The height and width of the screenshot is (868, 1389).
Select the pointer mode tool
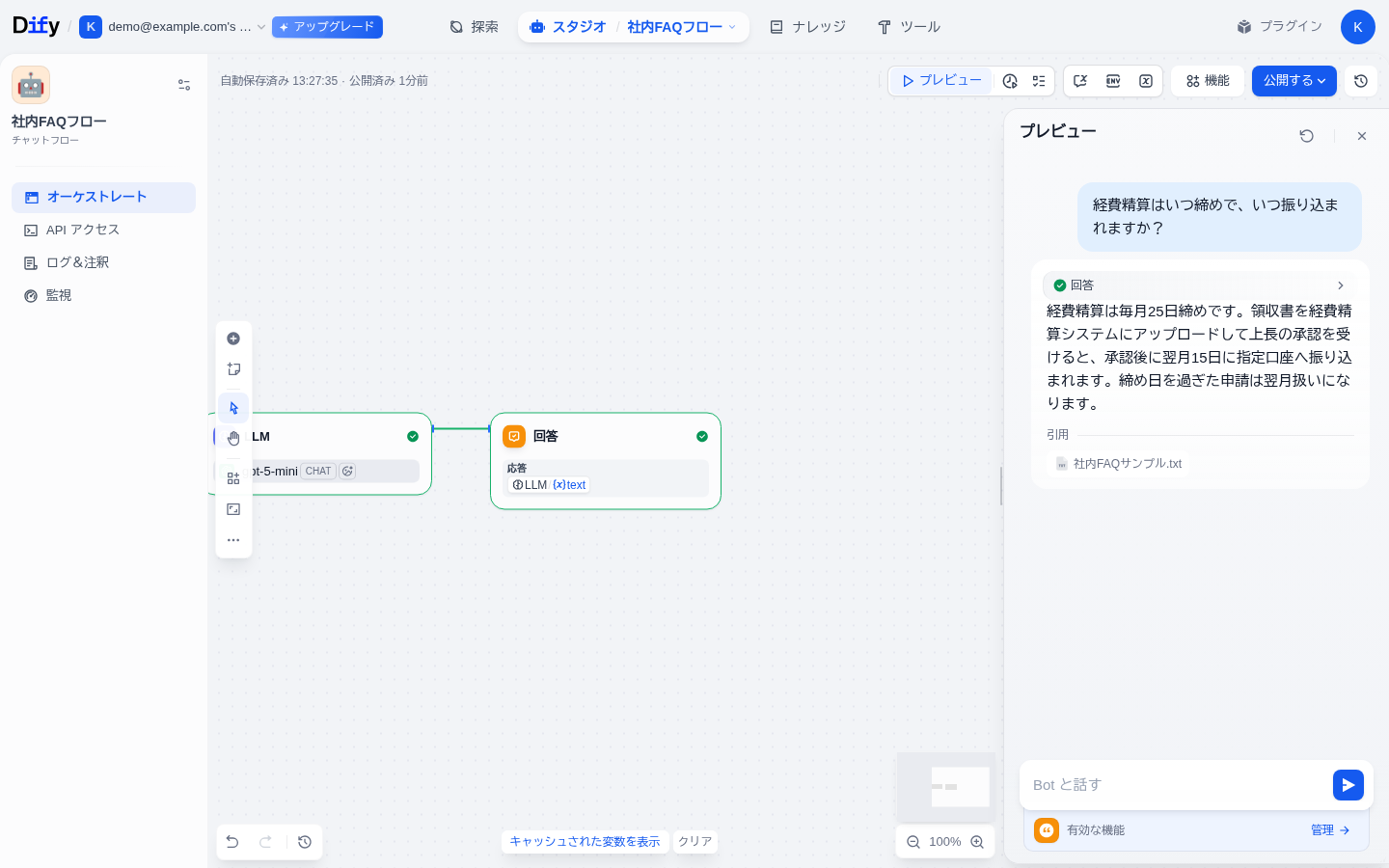tap(233, 408)
